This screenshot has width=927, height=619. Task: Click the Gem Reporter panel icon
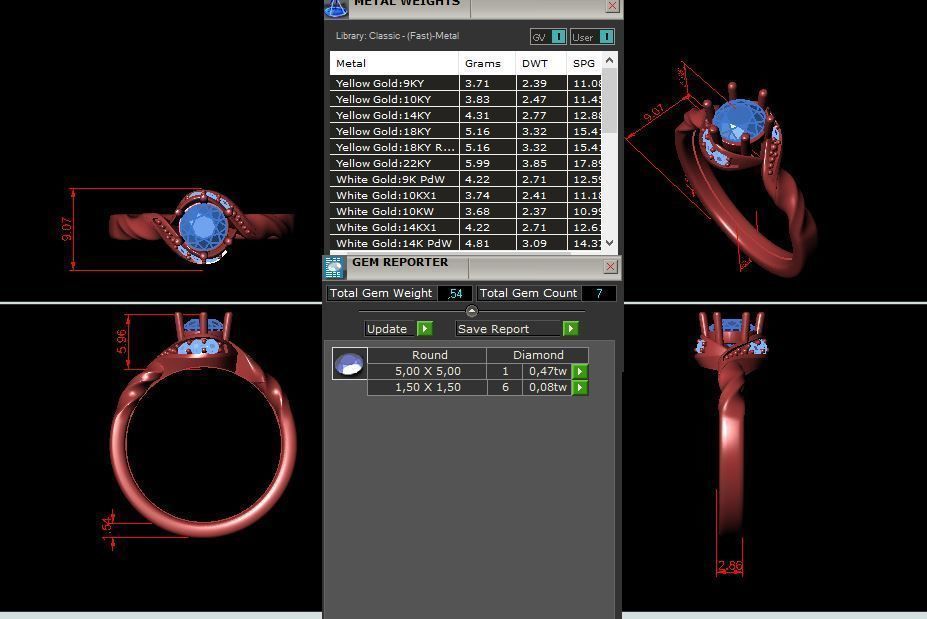point(334,267)
